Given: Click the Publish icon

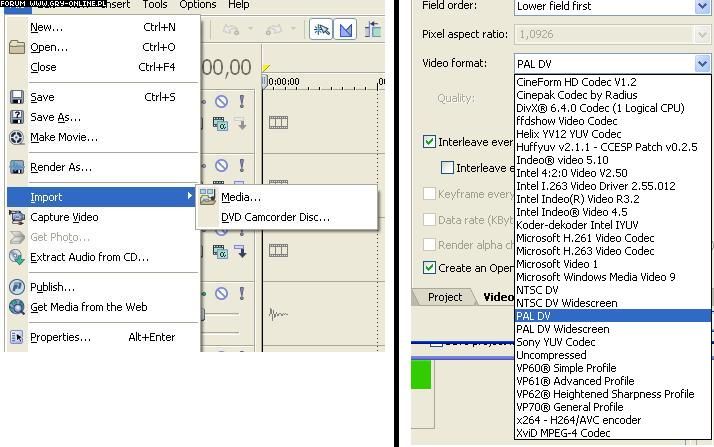Looking at the screenshot, I should (x=17, y=287).
